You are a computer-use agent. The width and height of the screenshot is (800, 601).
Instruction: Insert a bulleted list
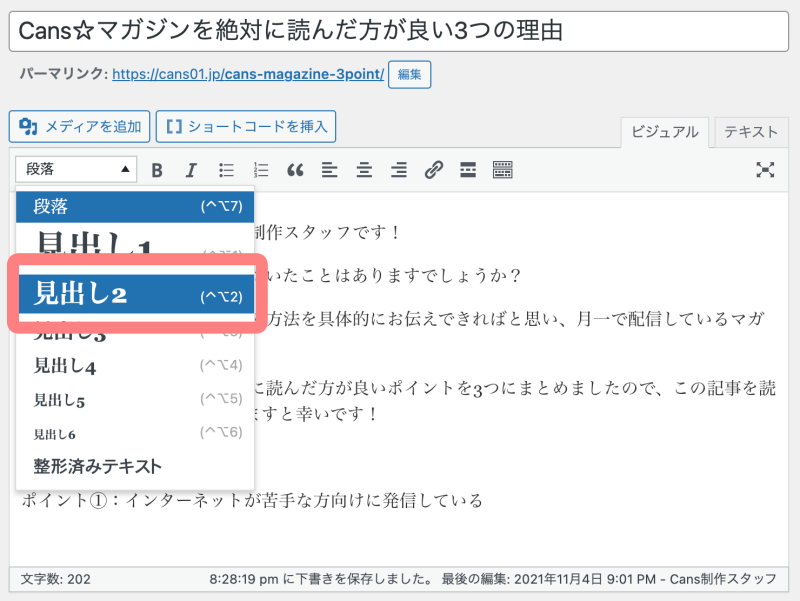click(x=227, y=170)
